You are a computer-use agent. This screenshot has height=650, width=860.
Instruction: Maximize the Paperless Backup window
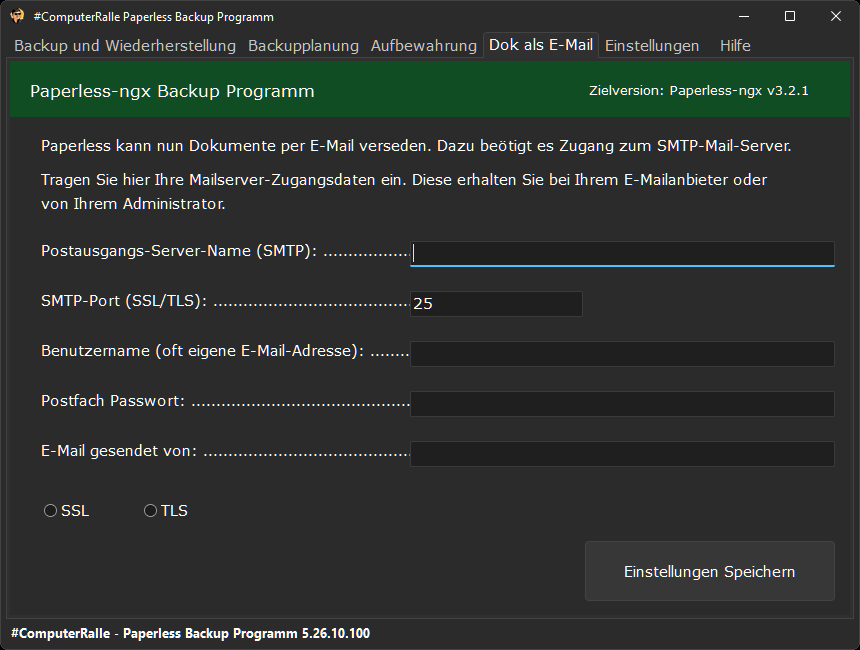[x=790, y=16]
